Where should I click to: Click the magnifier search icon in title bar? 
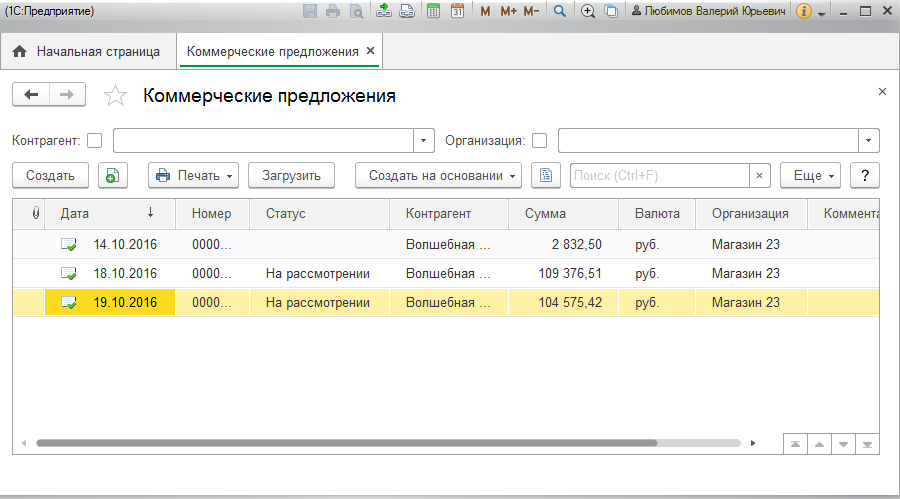[560, 11]
